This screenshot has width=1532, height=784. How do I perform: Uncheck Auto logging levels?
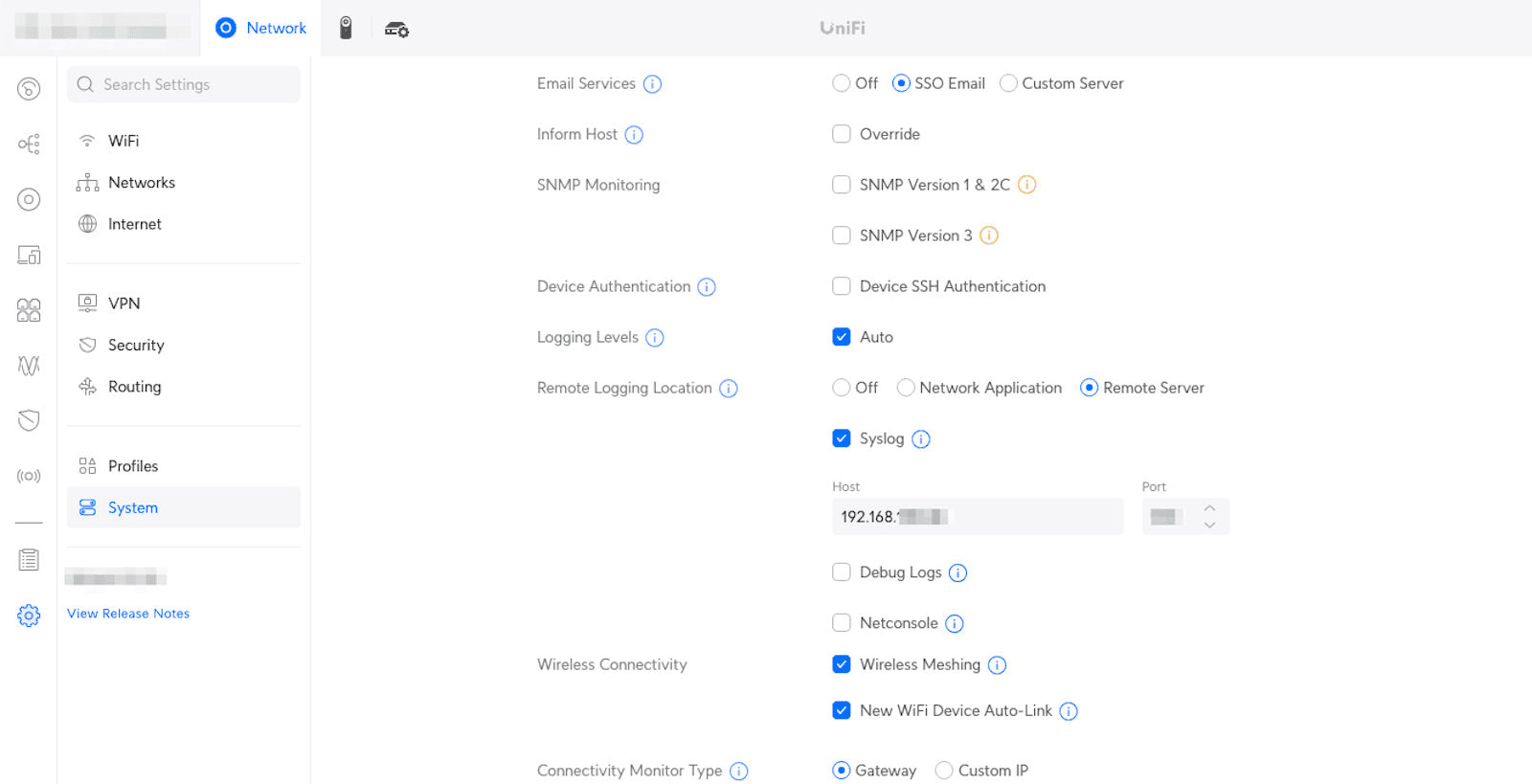tap(842, 337)
